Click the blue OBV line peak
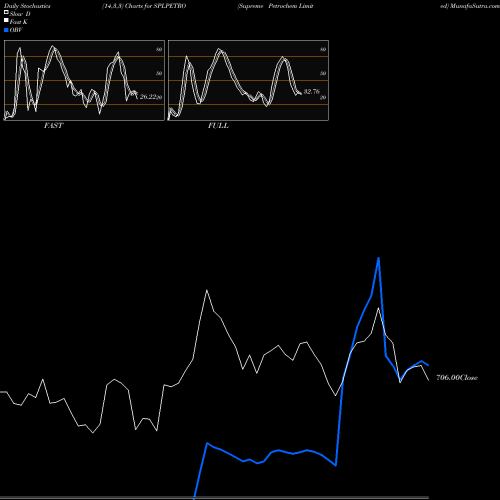500x500 pixels. (x=378, y=258)
